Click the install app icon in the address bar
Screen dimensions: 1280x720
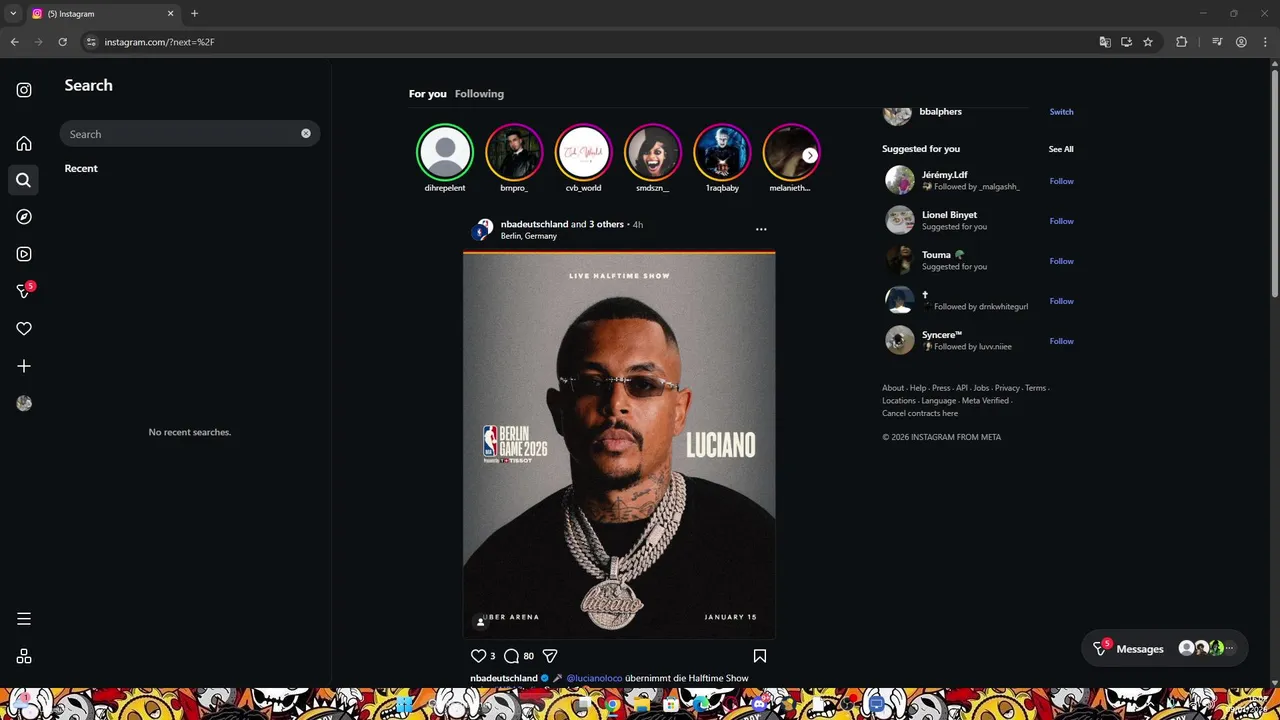pos(1126,42)
